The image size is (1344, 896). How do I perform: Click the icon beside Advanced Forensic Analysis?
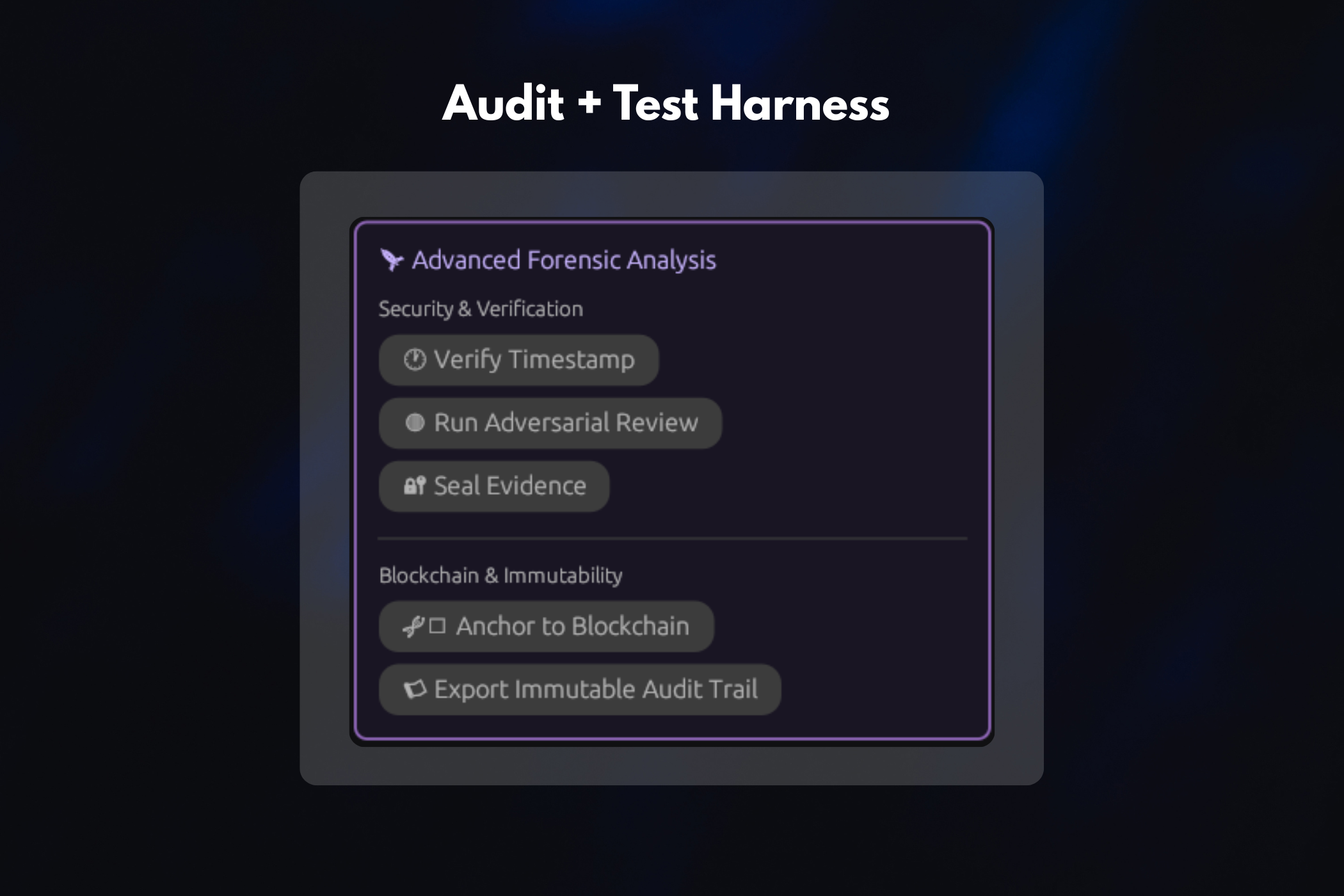tap(391, 260)
